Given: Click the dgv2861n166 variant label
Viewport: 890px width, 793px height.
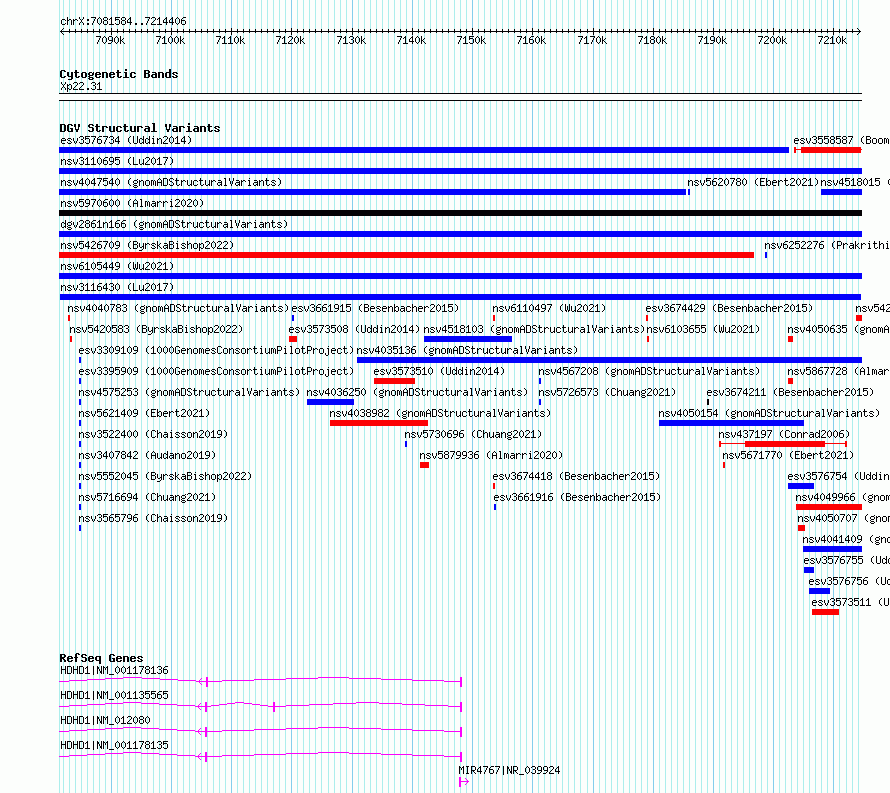Looking at the screenshot, I should [x=174, y=224].
